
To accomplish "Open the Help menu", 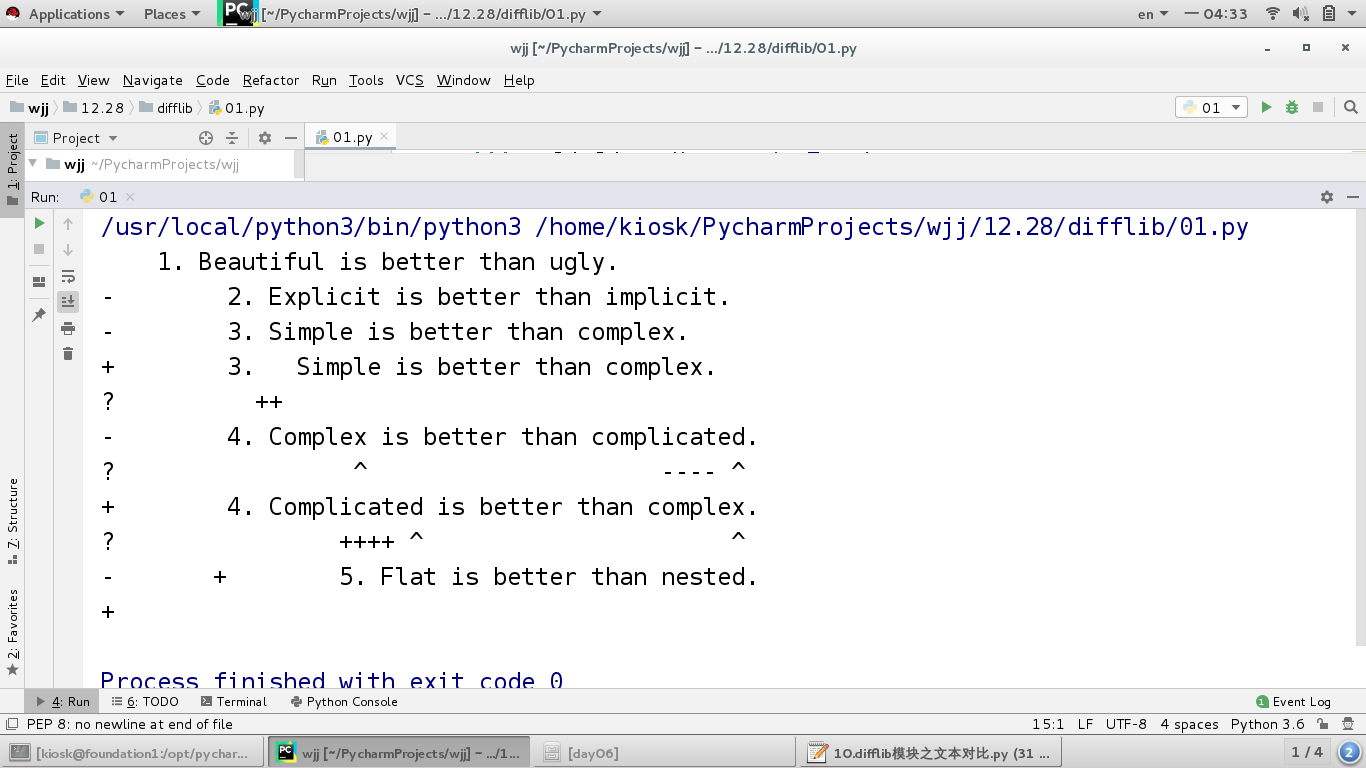I will (519, 80).
